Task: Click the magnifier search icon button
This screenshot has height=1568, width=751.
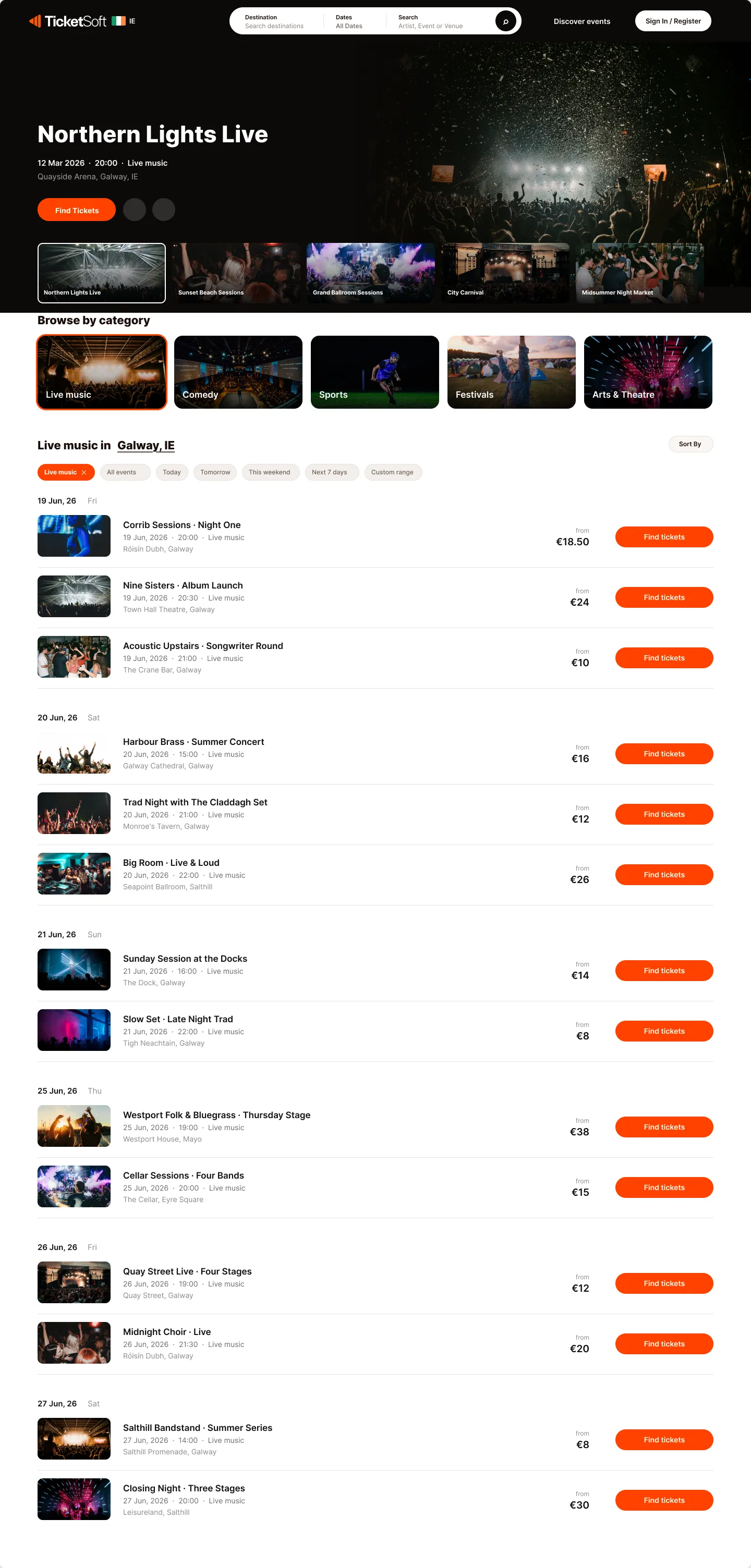Action: [505, 21]
